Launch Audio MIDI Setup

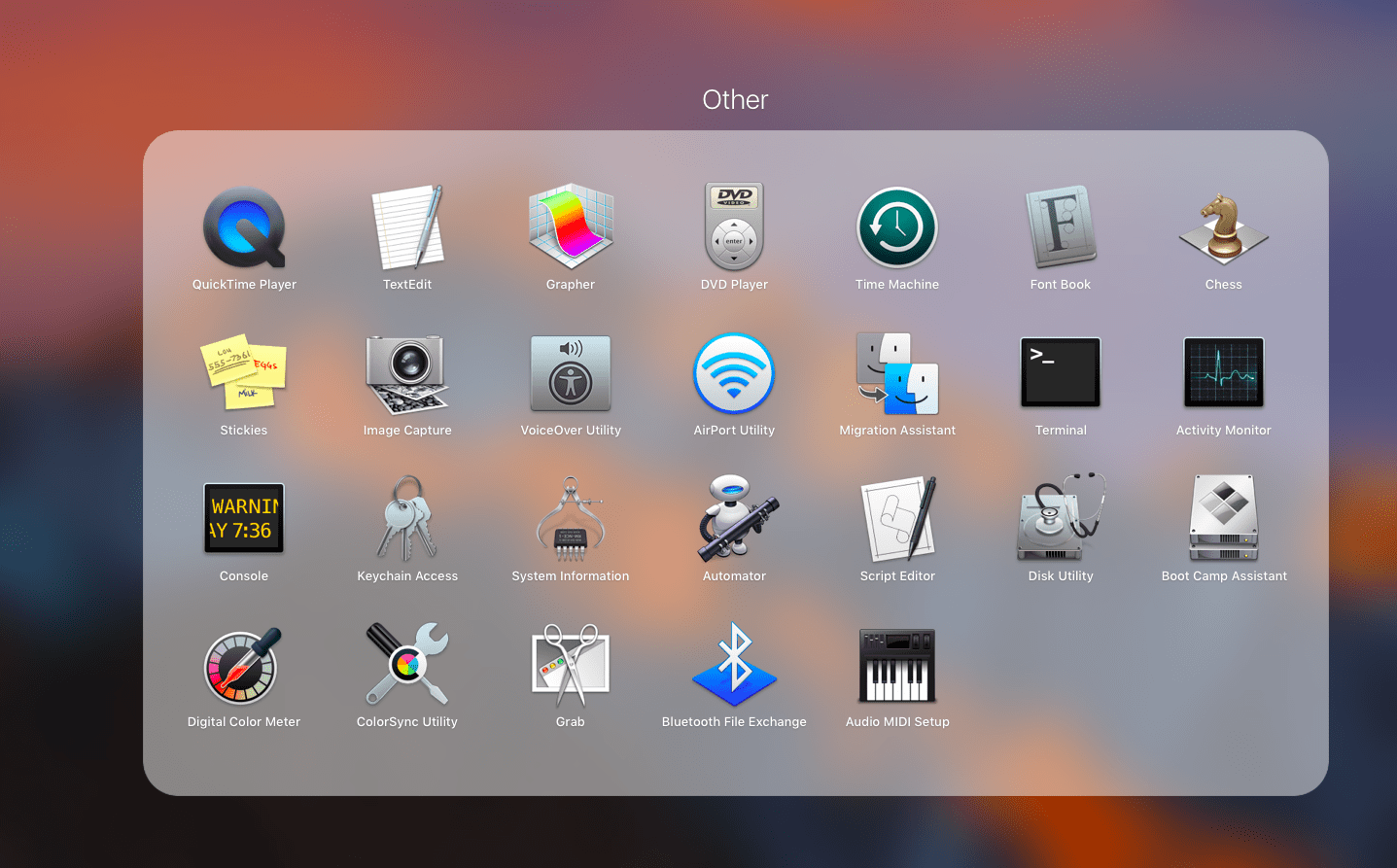[x=897, y=666]
